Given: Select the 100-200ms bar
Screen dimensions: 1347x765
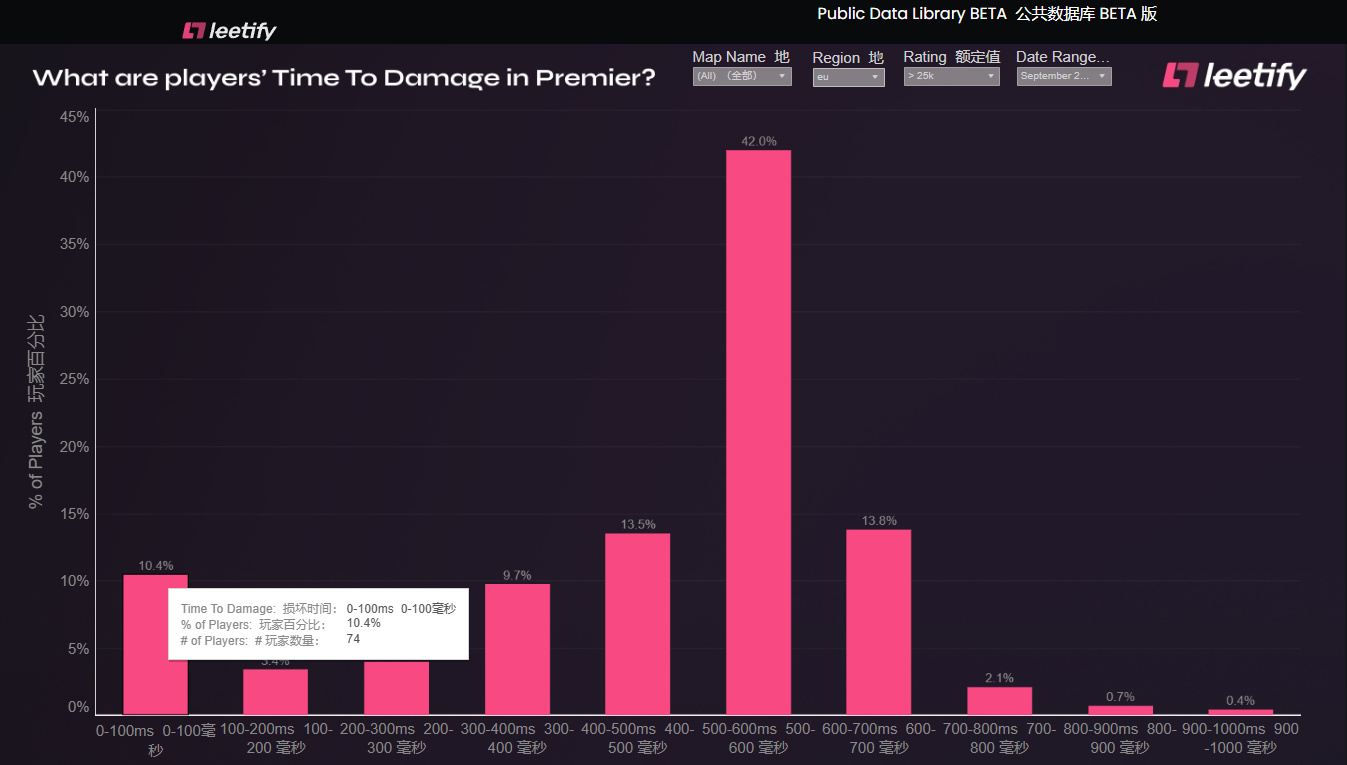Looking at the screenshot, I should (275, 691).
